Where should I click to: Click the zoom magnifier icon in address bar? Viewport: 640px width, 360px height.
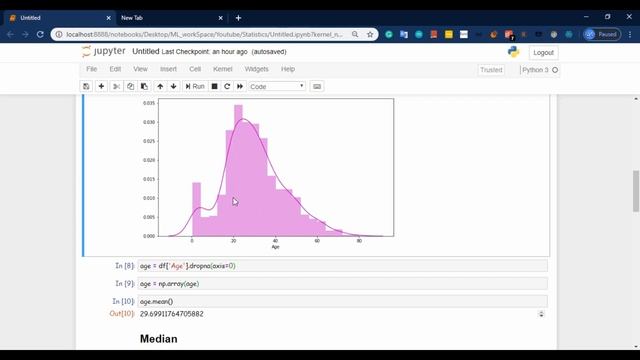(355, 35)
